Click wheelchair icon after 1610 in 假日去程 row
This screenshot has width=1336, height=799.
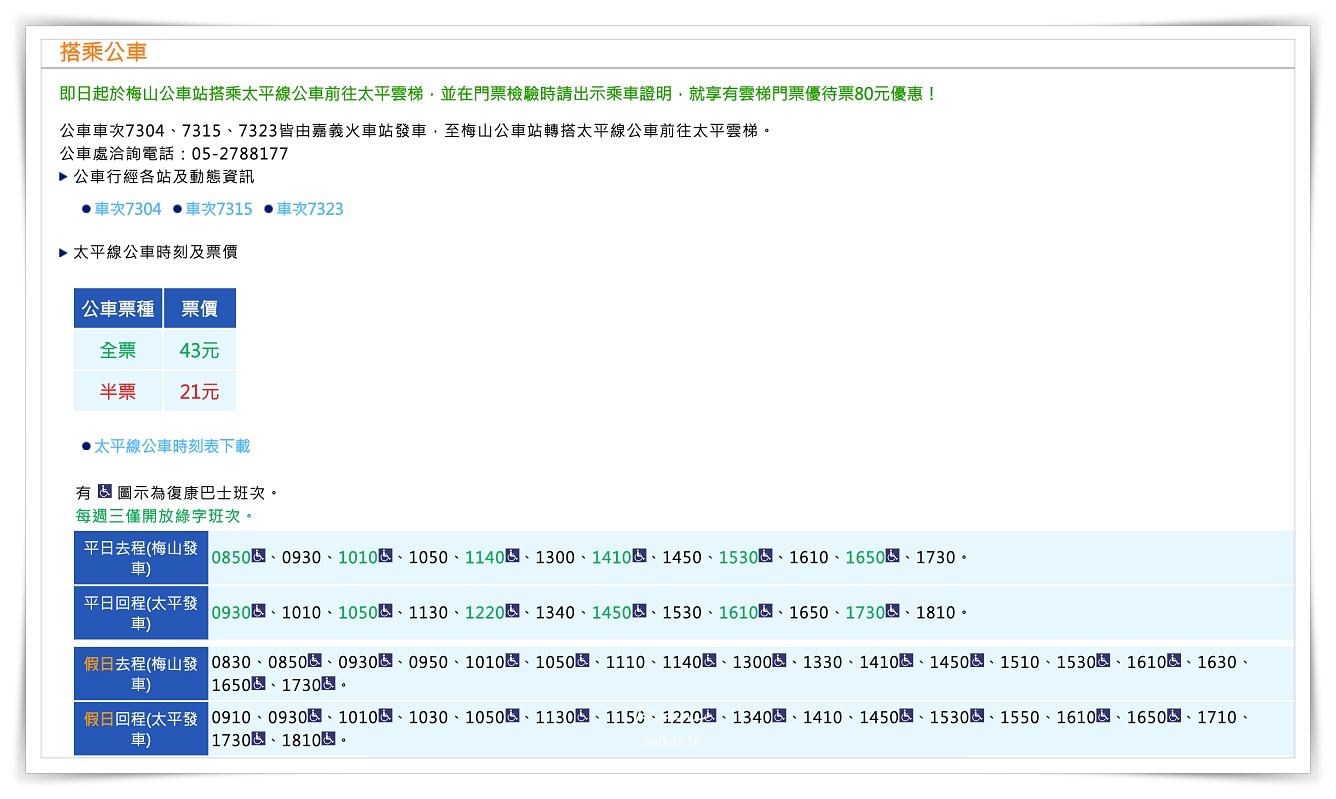click(x=1174, y=661)
